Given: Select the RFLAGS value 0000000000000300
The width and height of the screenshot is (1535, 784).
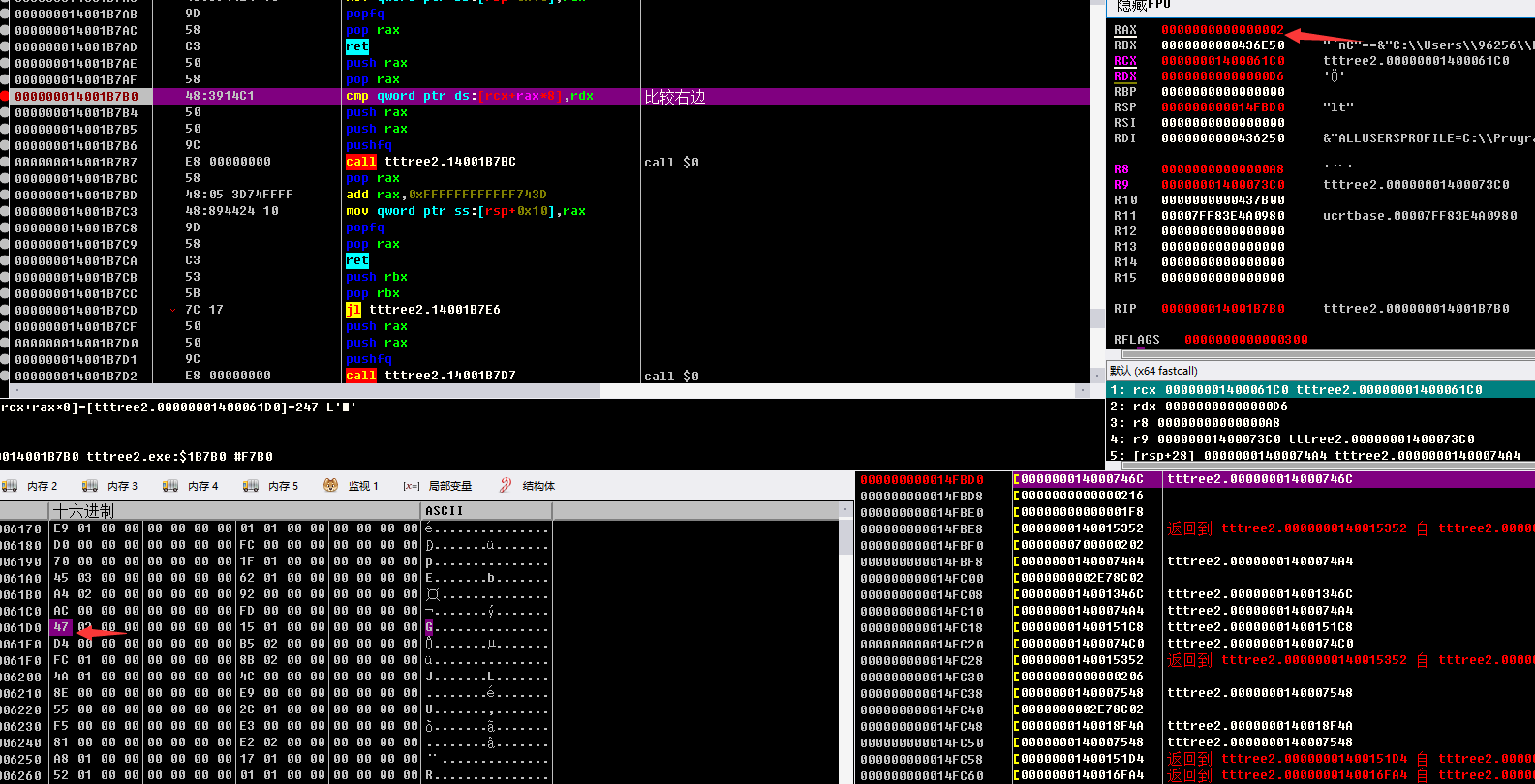Looking at the screenshot, I should (1246, 340).
